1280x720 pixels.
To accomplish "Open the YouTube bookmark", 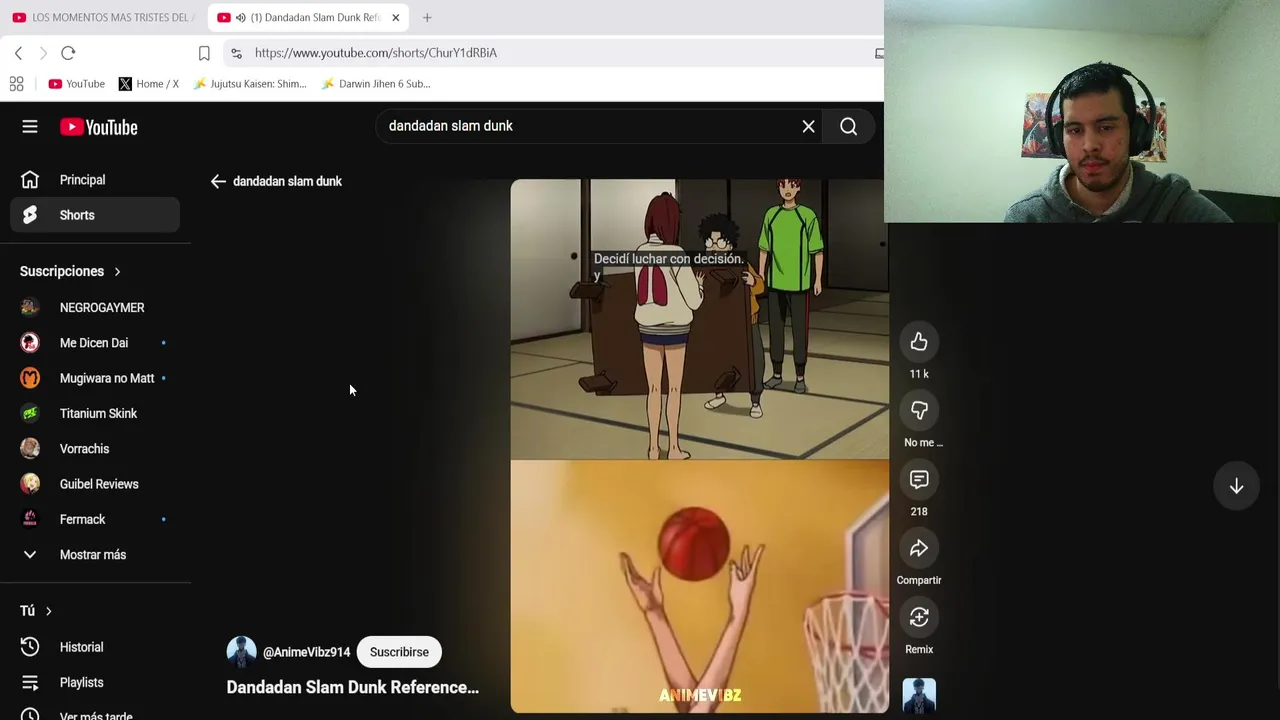I will 76,84.
